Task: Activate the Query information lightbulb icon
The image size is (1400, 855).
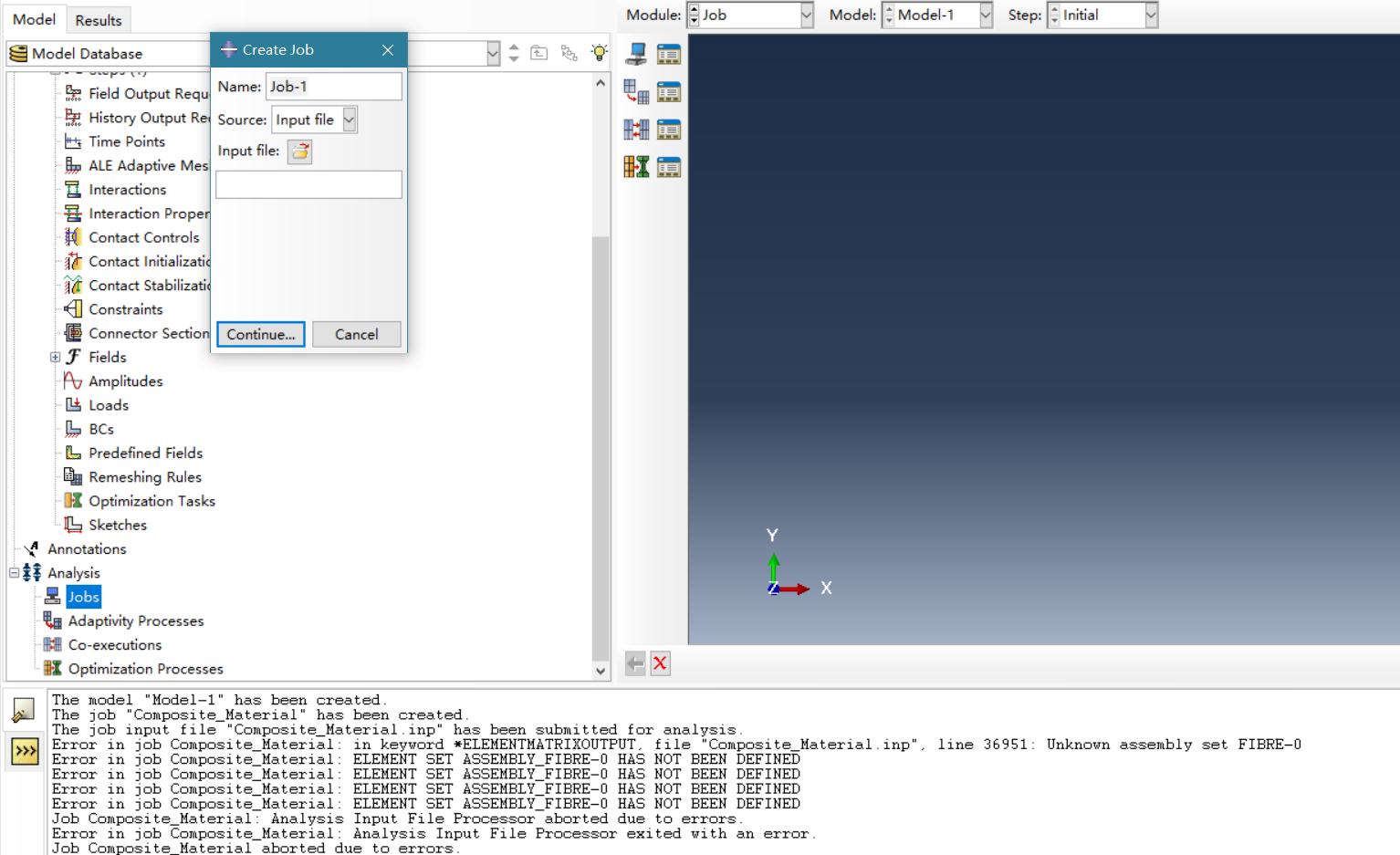Action: click(600, 52)
